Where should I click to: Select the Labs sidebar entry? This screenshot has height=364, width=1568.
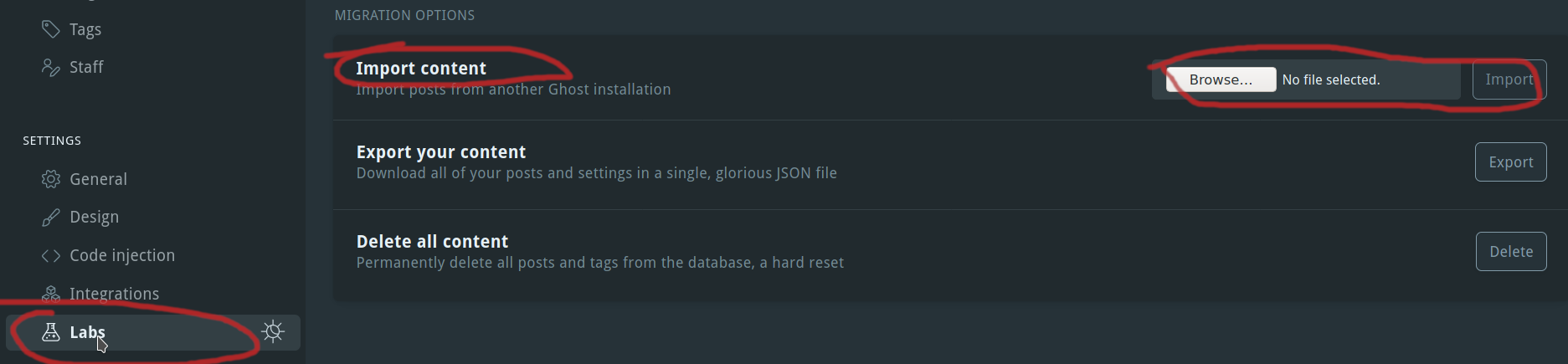(152, 332)
